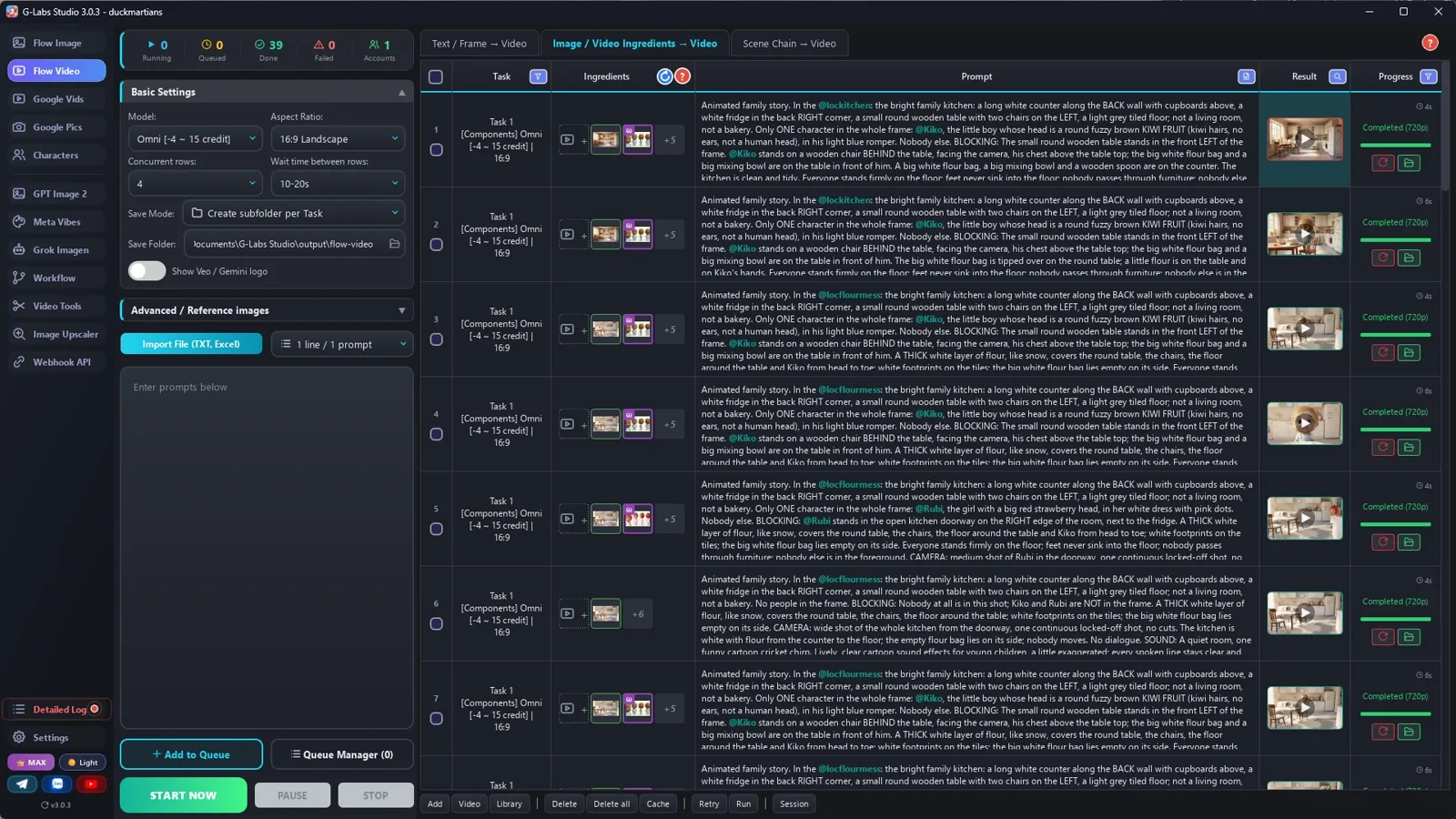Viewport: 1456px width, 819px height.
Task: Open Wait time between rows dropdown
Action: [x=338, y=184]
